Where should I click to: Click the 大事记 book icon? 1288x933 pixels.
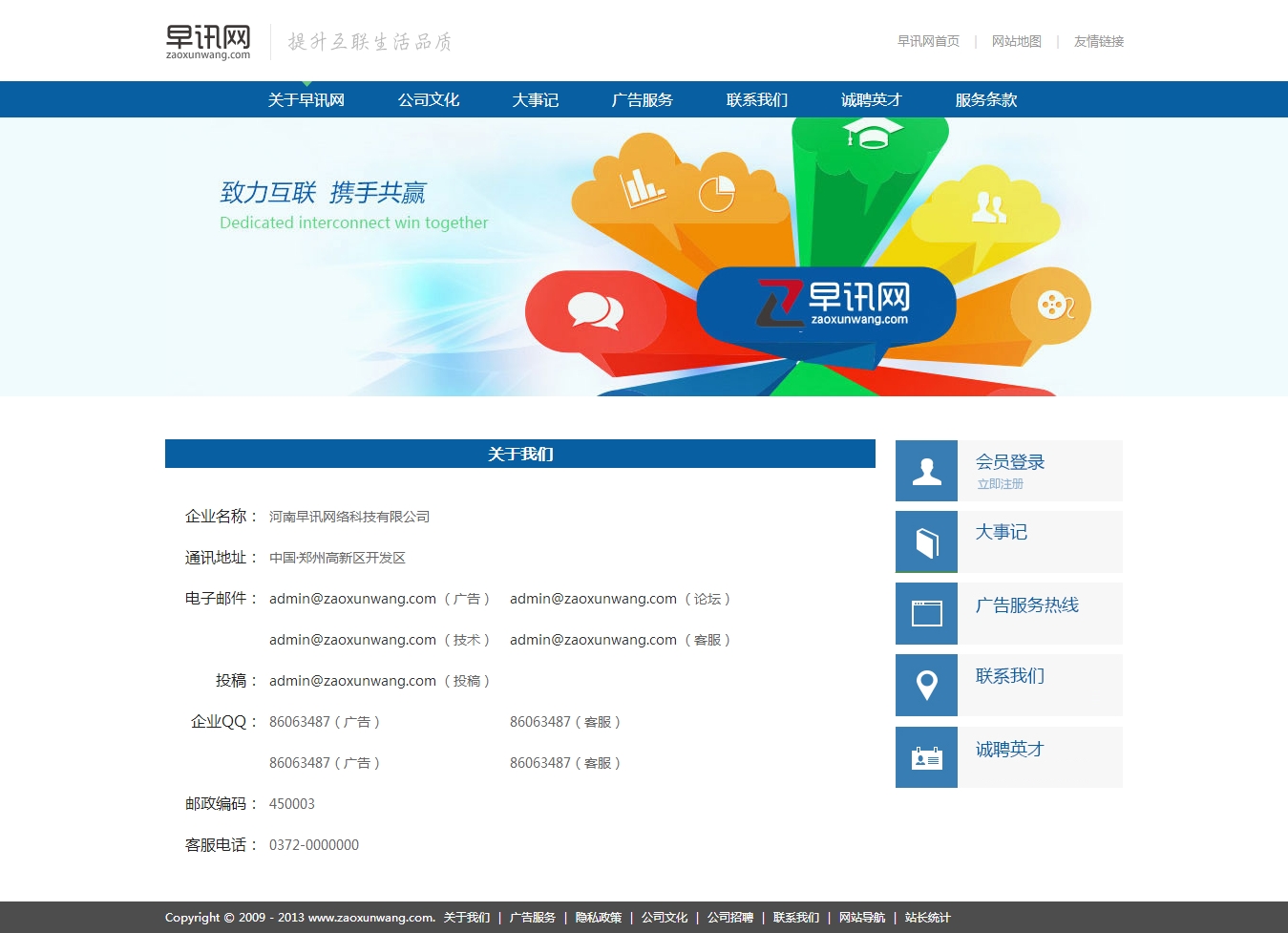coord(926,541)
